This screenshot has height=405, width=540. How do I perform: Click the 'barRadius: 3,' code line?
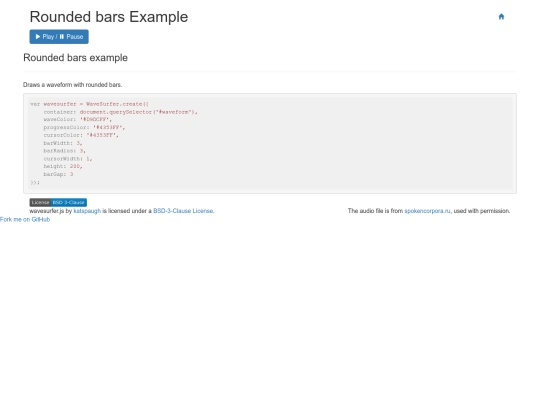[64, 151]
